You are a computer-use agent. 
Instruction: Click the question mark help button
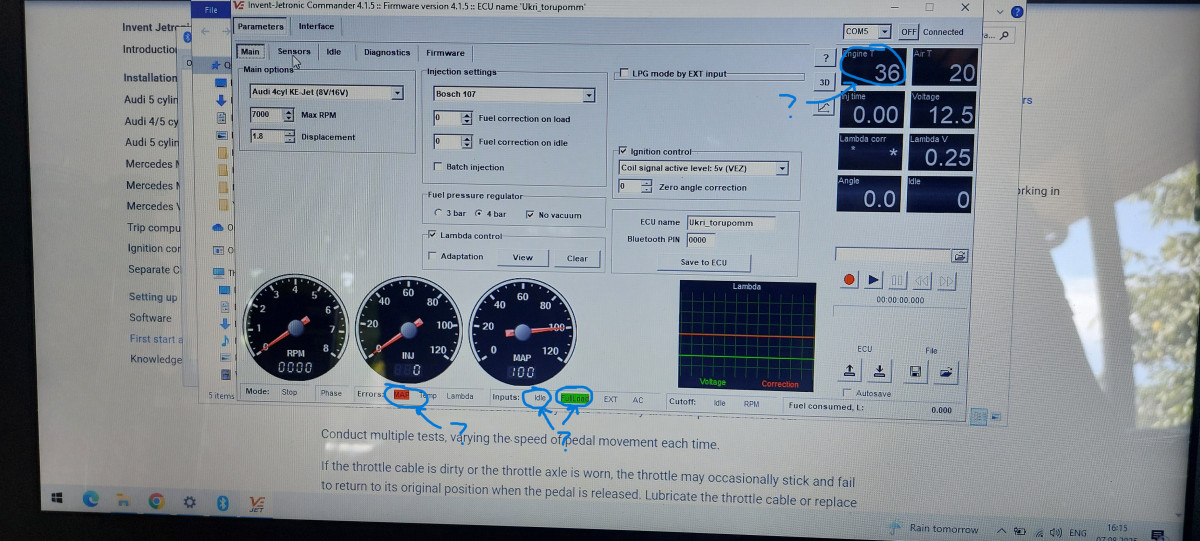click(824, 58)
